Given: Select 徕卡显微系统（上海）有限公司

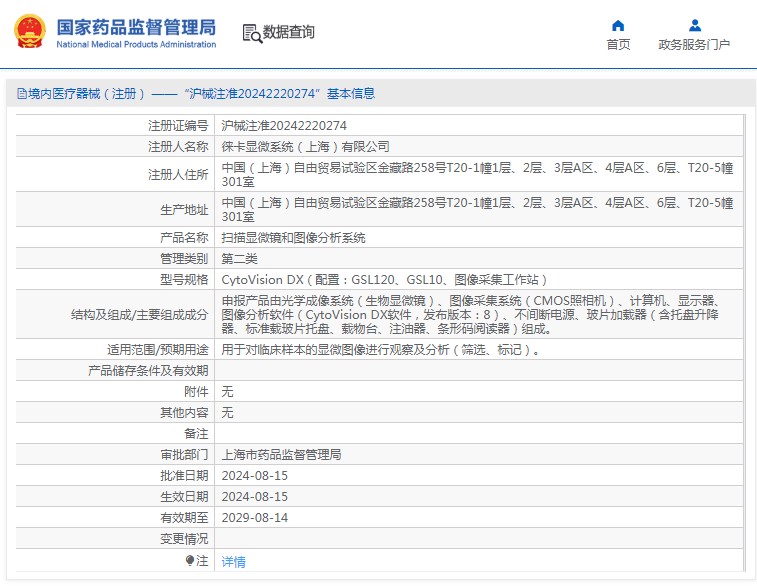Looking at the screenshot, I should (x=305, y=147).
